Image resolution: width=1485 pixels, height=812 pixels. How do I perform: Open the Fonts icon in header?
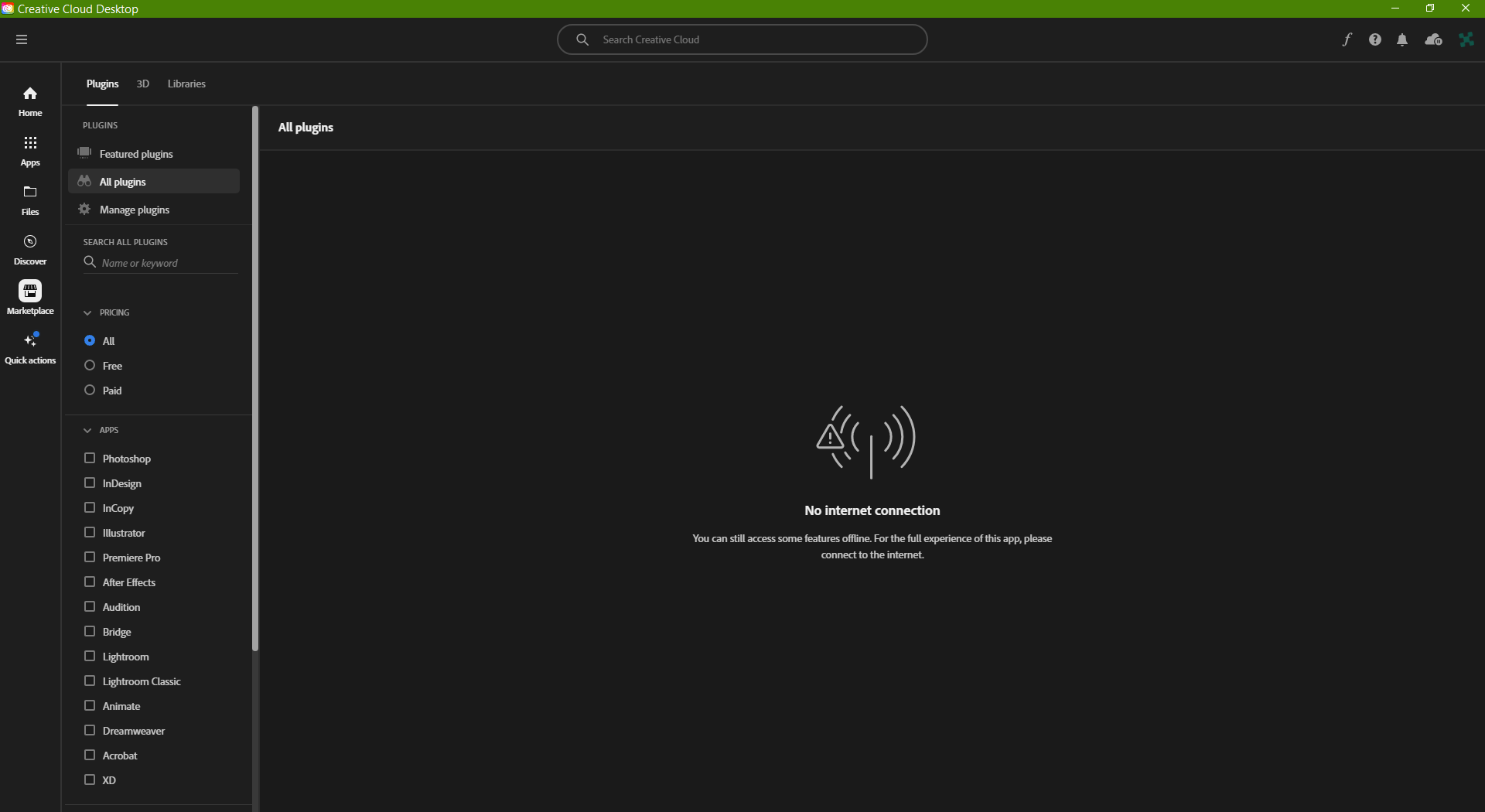(x=1347, y=39)
